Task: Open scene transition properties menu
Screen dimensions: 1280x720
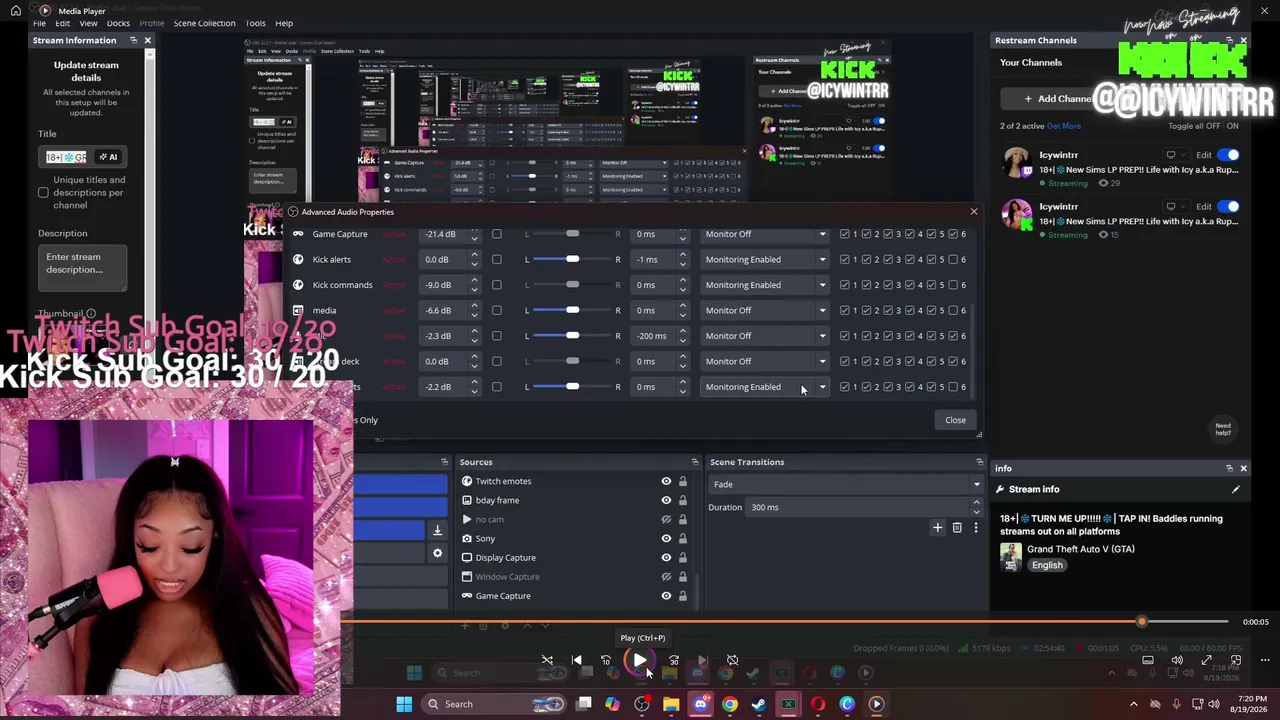Action: pyautogui.click(x=976, y=527)
